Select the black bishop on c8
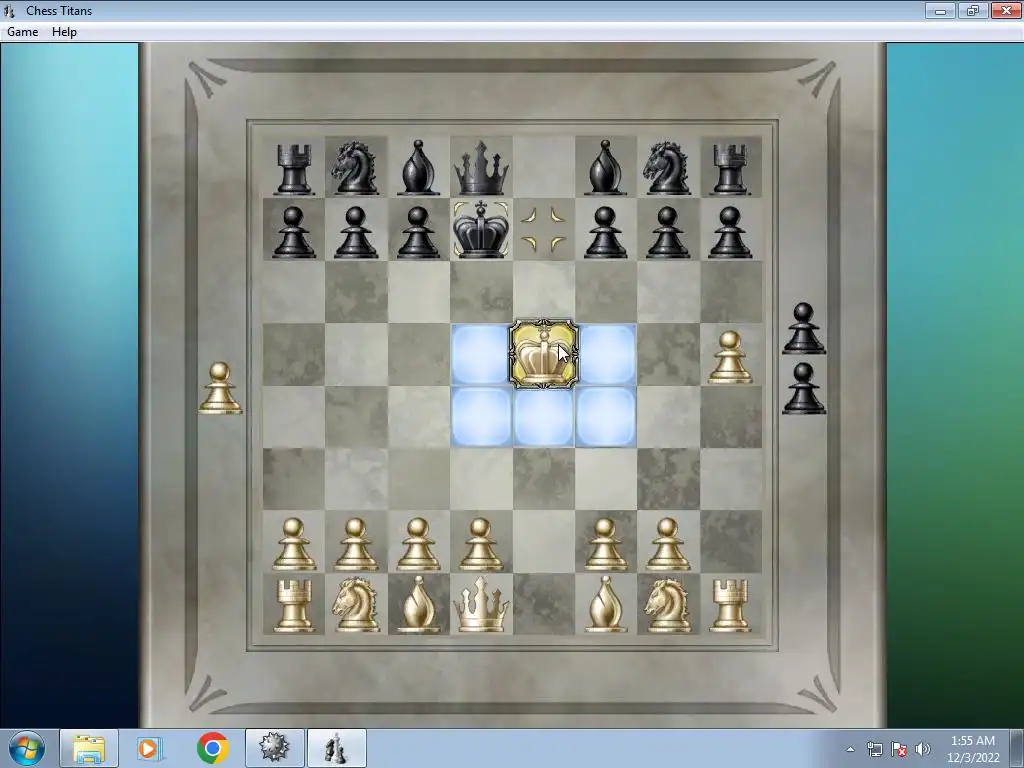This screenshot has width=1024, height=768. click(418, 168)
